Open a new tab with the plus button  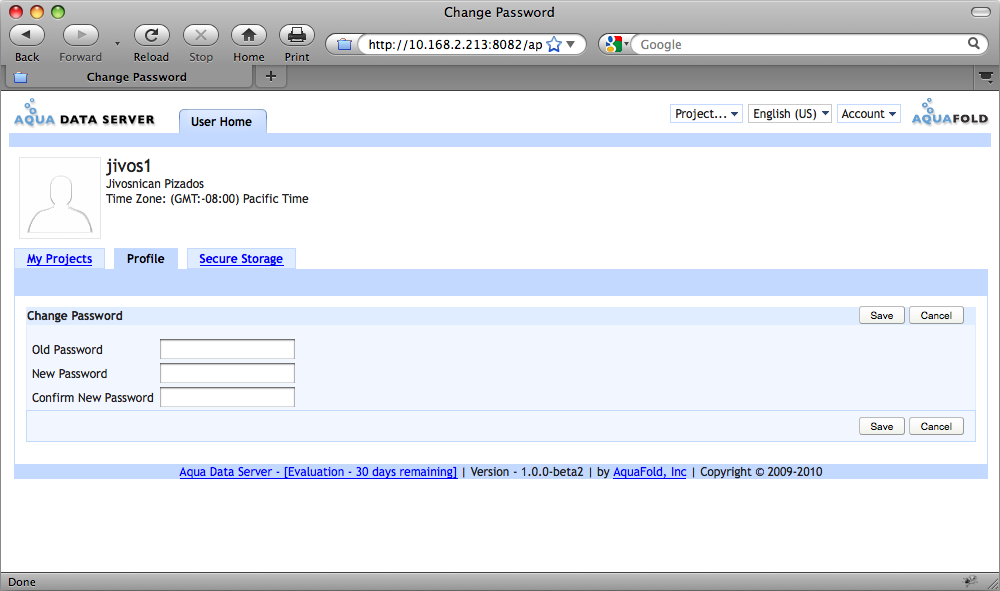pos(271,77)
